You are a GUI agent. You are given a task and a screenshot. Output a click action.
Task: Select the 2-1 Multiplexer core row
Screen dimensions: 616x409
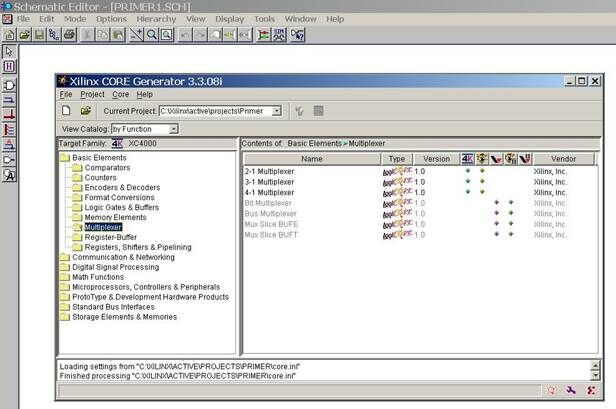click(420, 171)
